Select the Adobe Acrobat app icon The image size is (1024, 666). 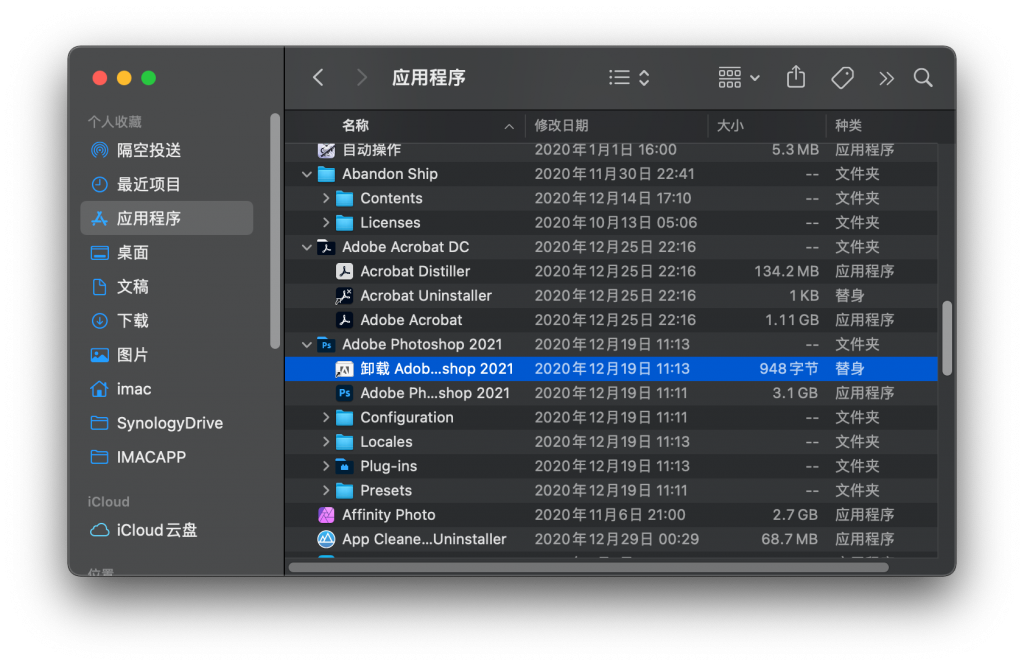[x=344, y=320]
